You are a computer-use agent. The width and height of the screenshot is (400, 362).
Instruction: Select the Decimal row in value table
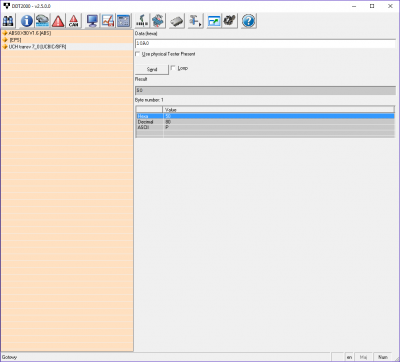[x=265, y=122]
